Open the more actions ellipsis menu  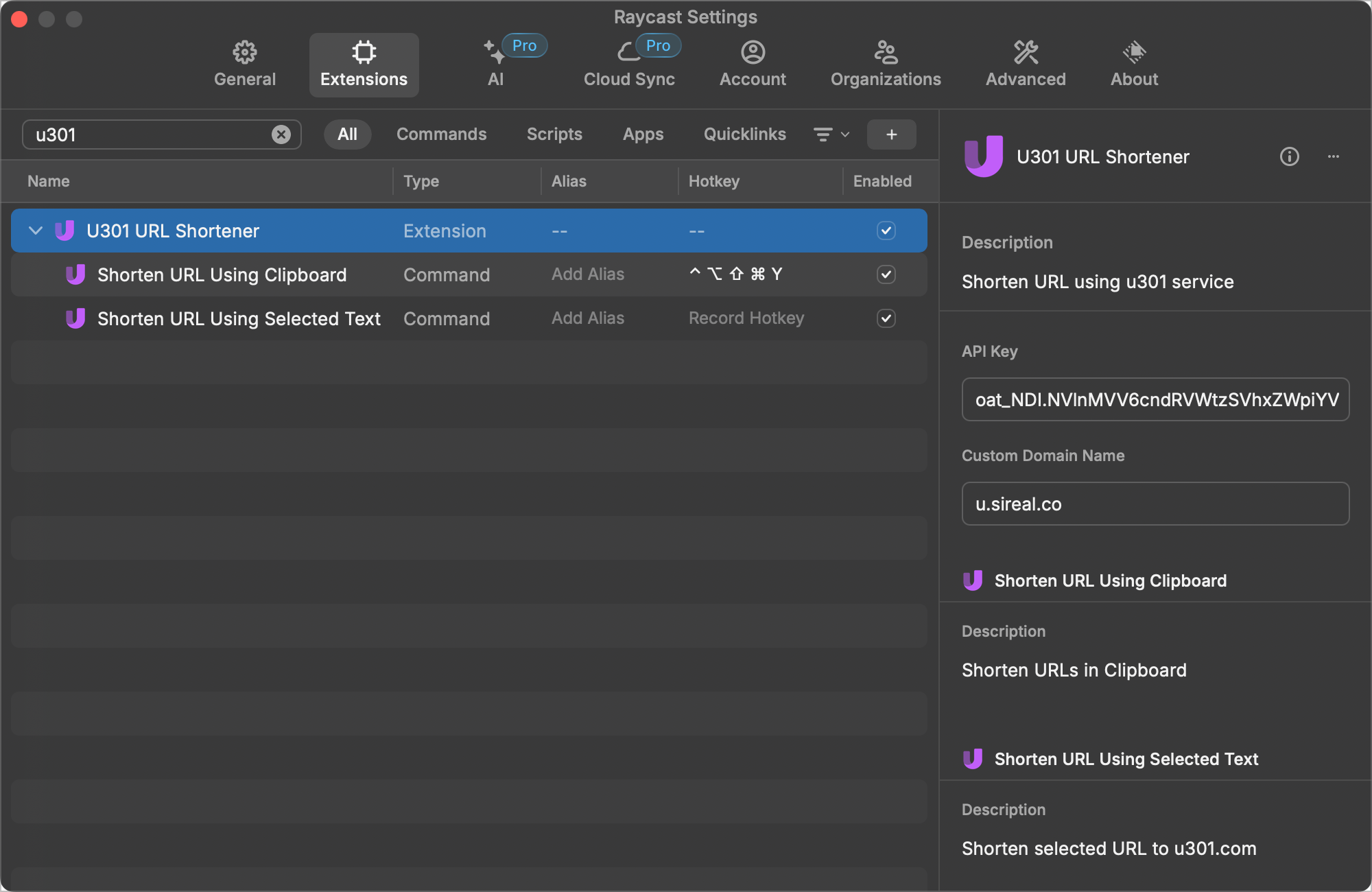tap(1333, 156)
